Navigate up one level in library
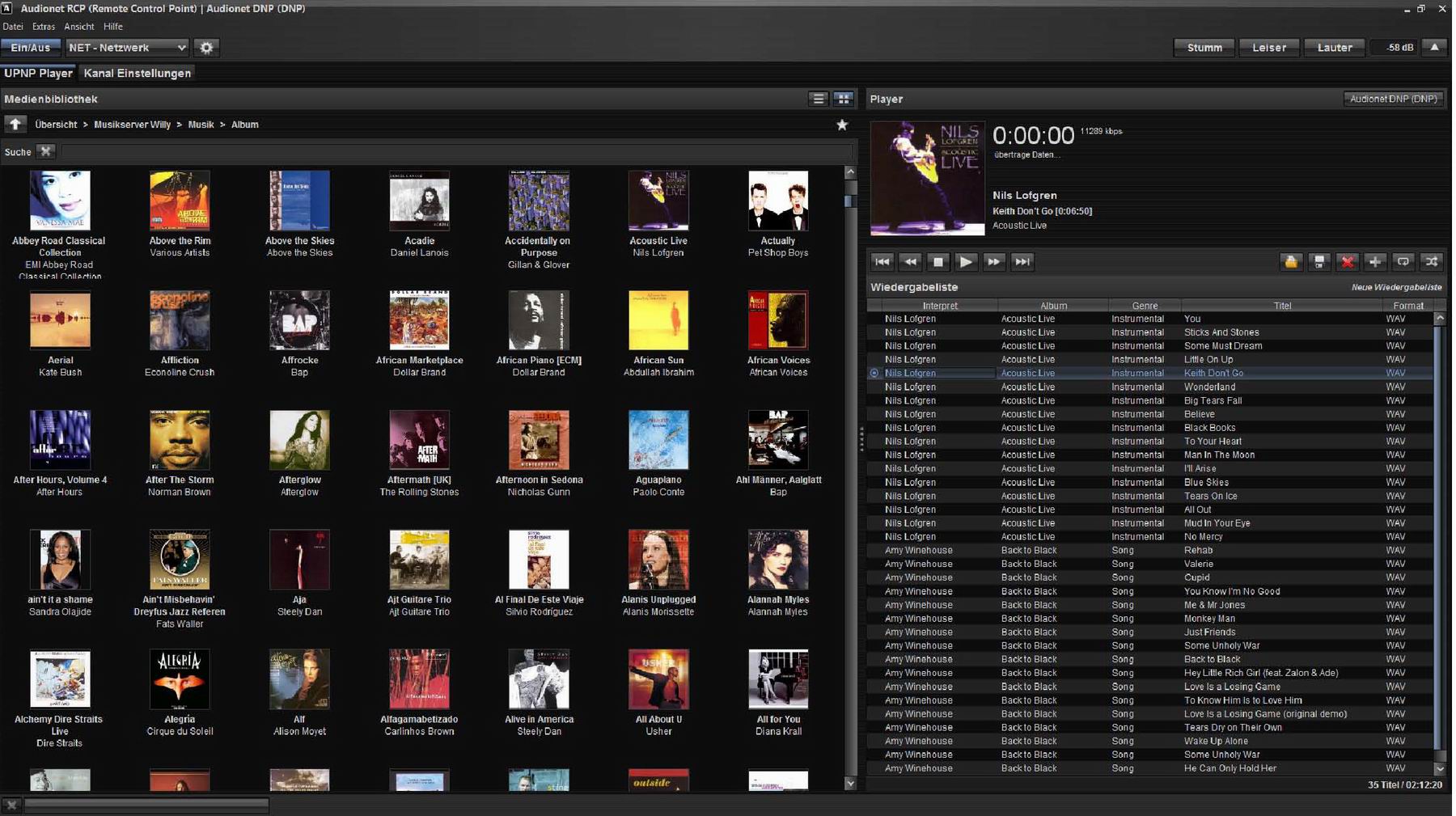The height and width of the screenshot is (816, 1456). (x=15, y=125)
